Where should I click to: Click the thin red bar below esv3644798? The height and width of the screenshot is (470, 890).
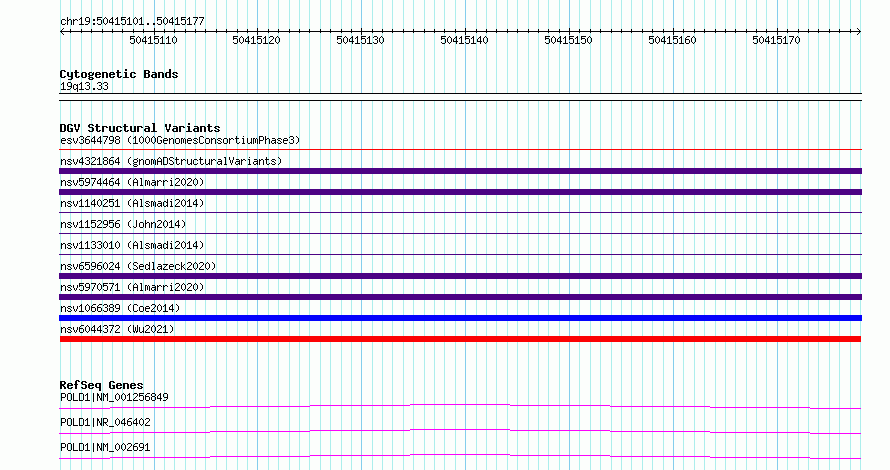[x=460, y=149]
